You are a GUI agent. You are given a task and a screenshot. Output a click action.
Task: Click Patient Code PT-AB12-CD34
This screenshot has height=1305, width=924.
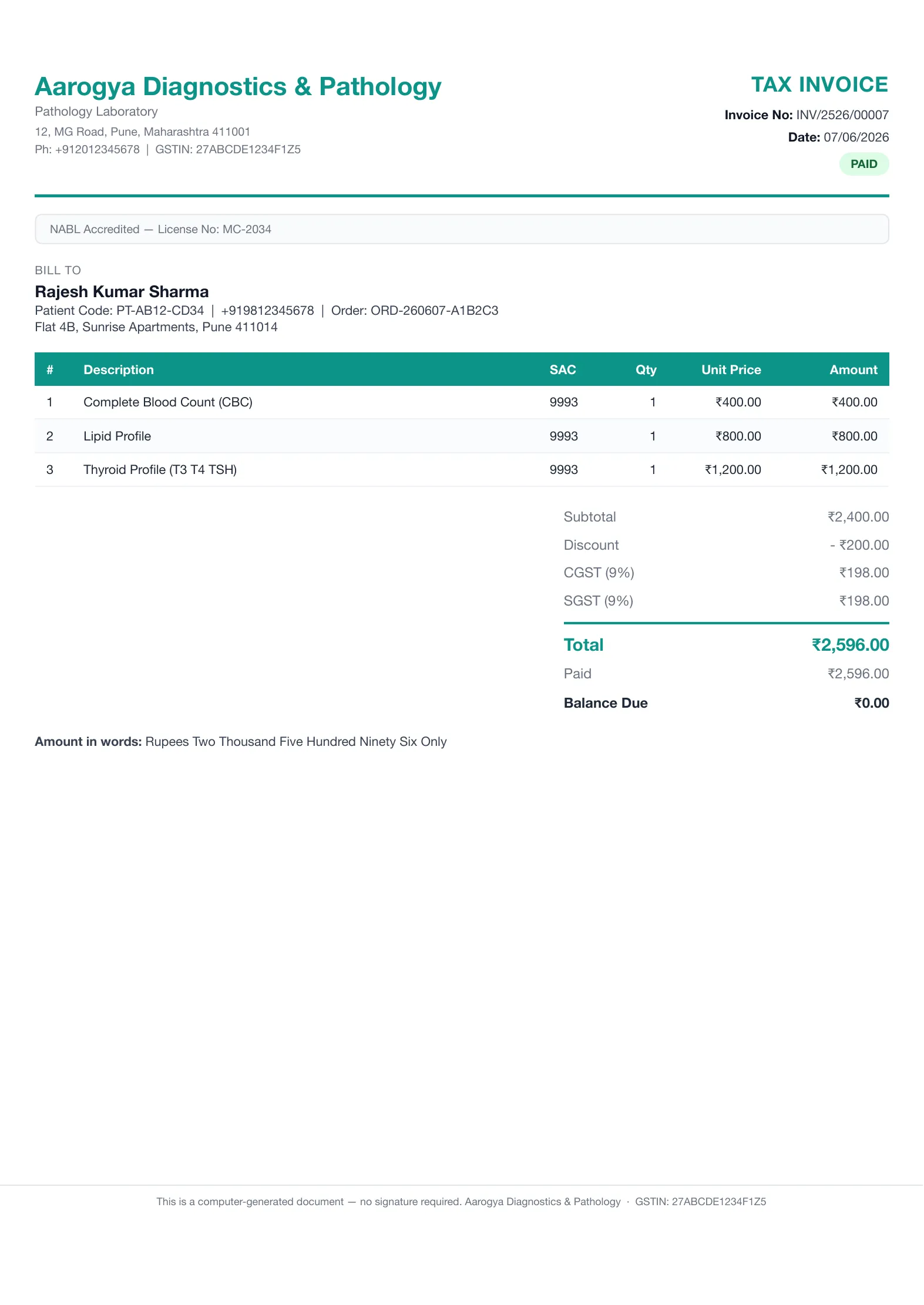(119, 311)
